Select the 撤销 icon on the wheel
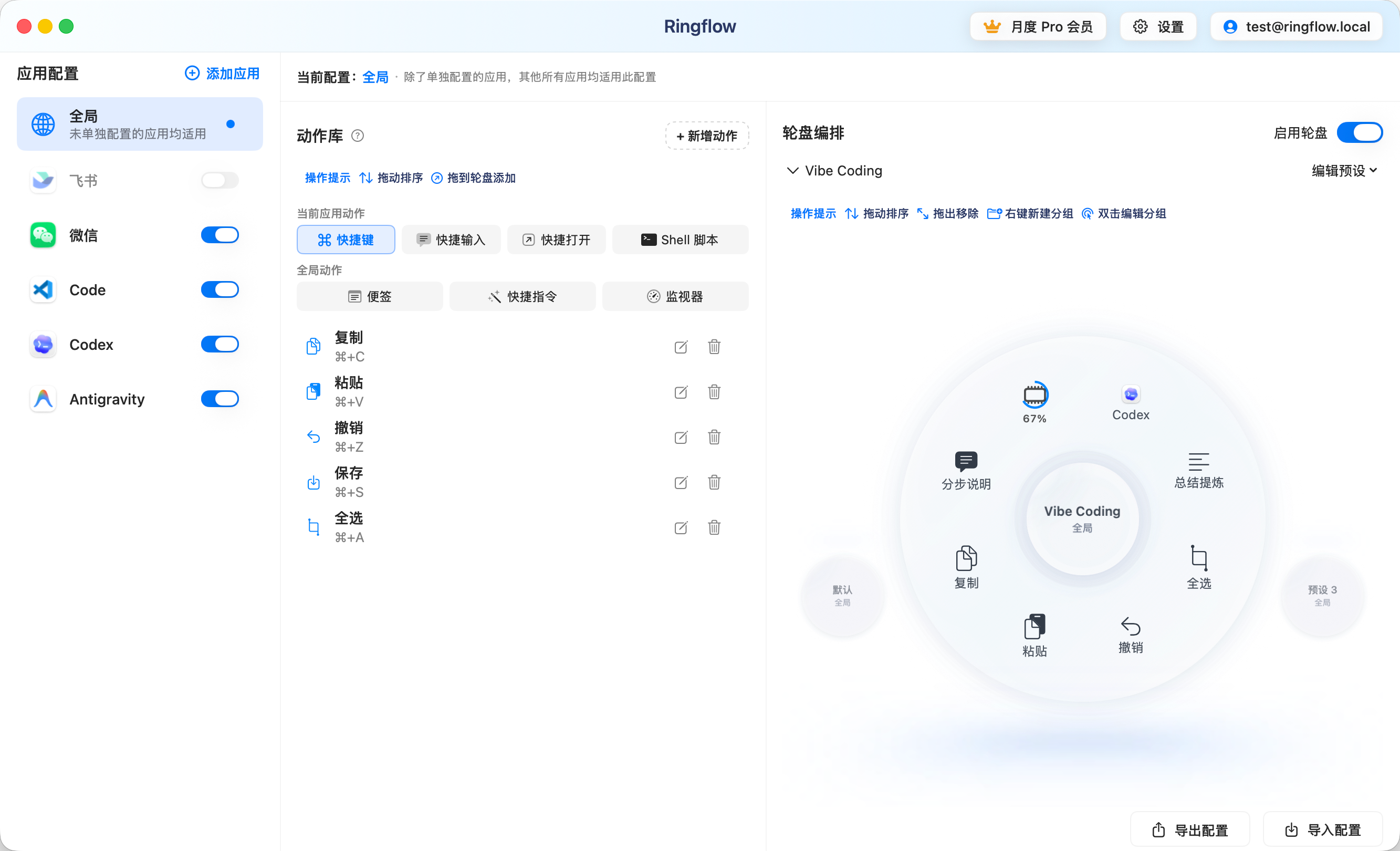This screenshot has width=1400, height=851. coord(1131,635)
